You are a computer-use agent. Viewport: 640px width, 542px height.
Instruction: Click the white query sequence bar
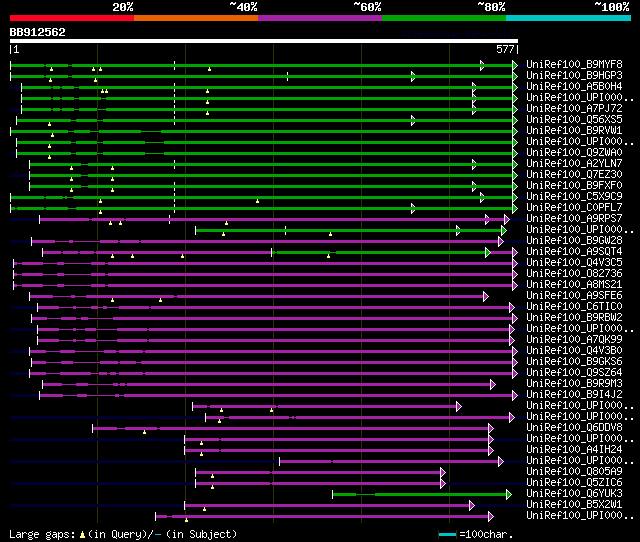(x=264, y=41)
